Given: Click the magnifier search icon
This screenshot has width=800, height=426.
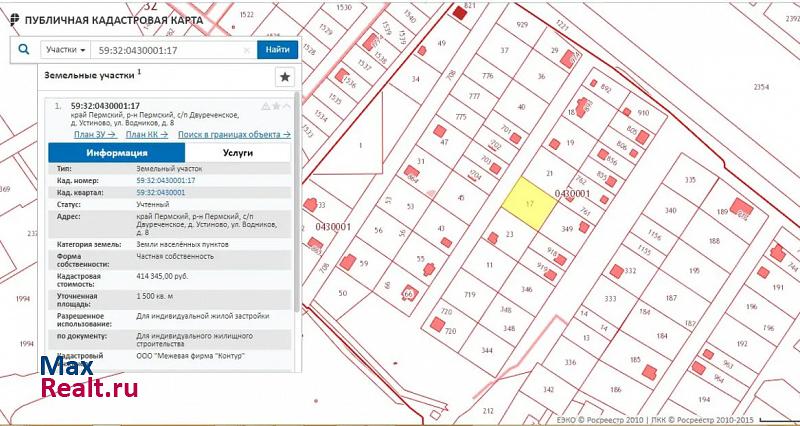Looking at the screenshot, I should (24, 49).
